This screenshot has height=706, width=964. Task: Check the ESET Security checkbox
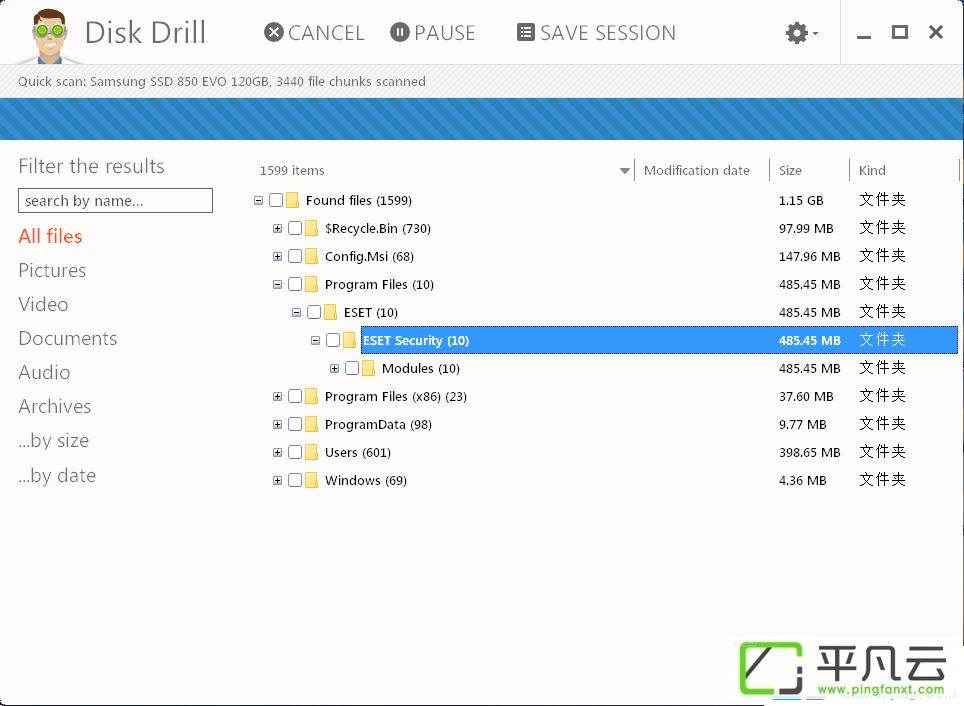pos(333,341)
